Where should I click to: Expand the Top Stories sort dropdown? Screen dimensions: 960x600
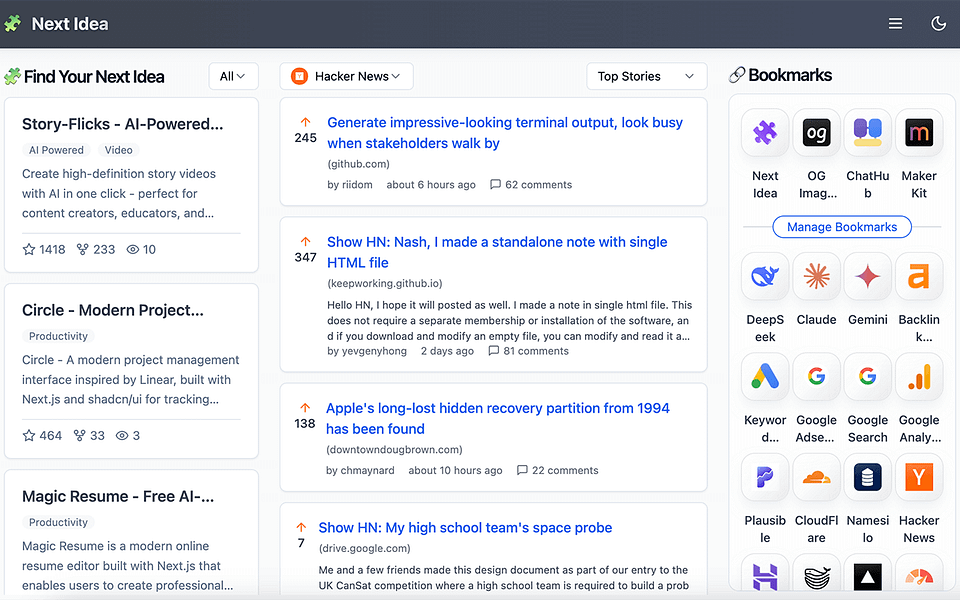click(647, 77)
